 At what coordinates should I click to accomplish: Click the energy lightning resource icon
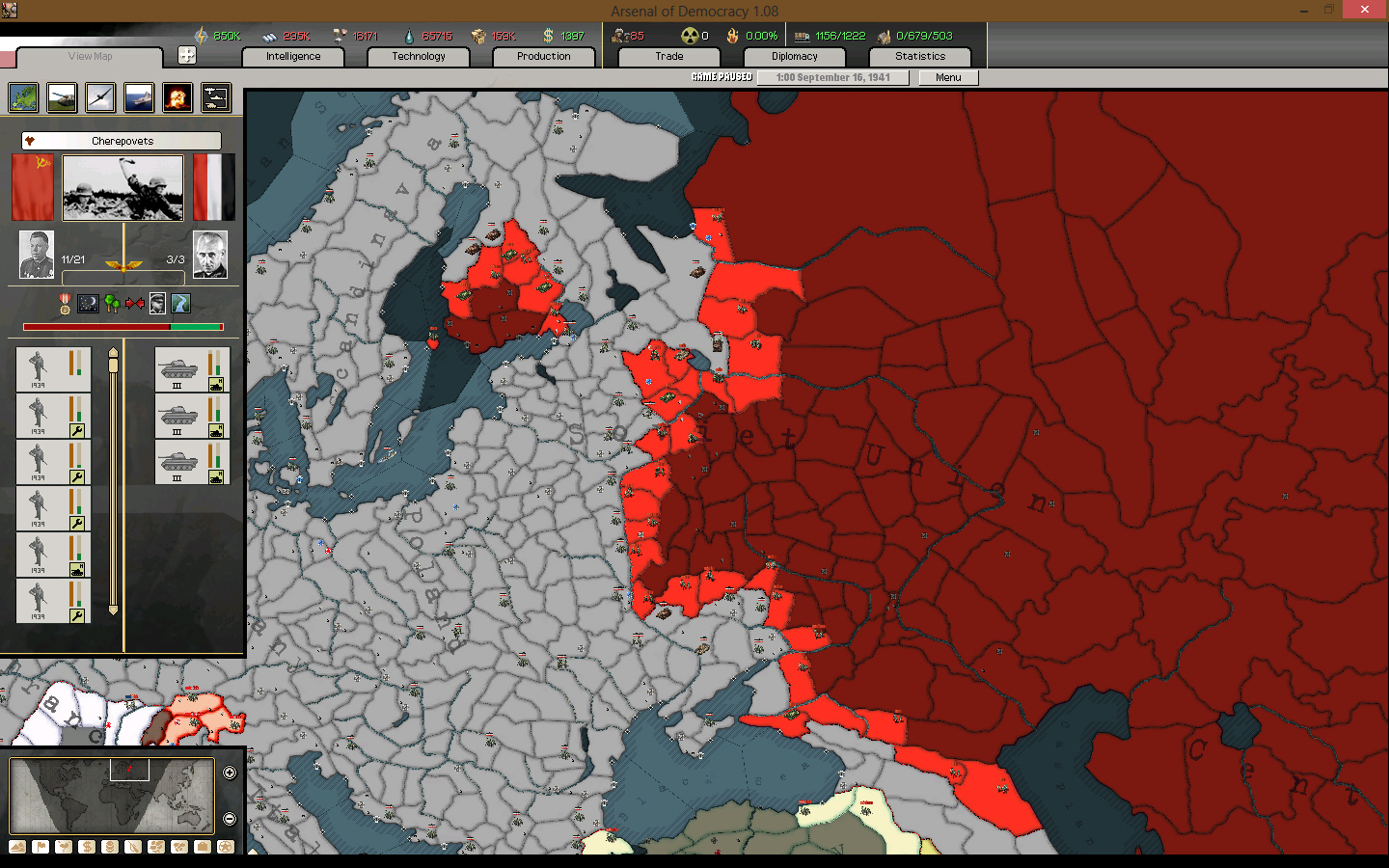tap(201, 36)
